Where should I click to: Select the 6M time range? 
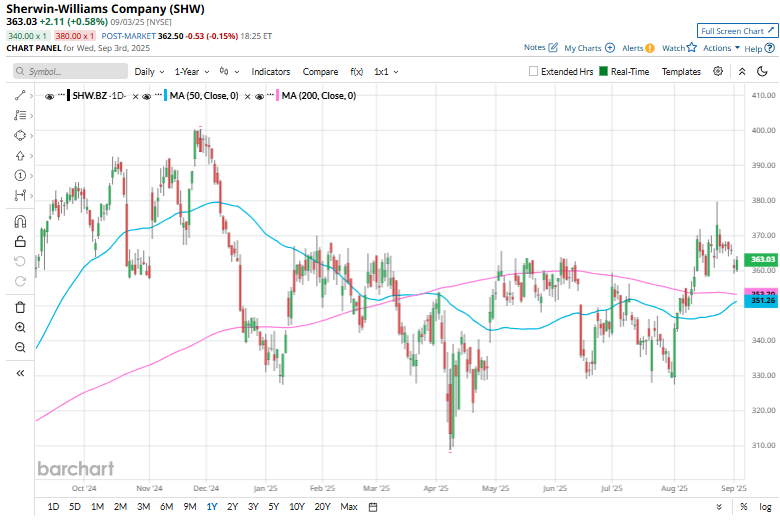click(x=167, y=507)
